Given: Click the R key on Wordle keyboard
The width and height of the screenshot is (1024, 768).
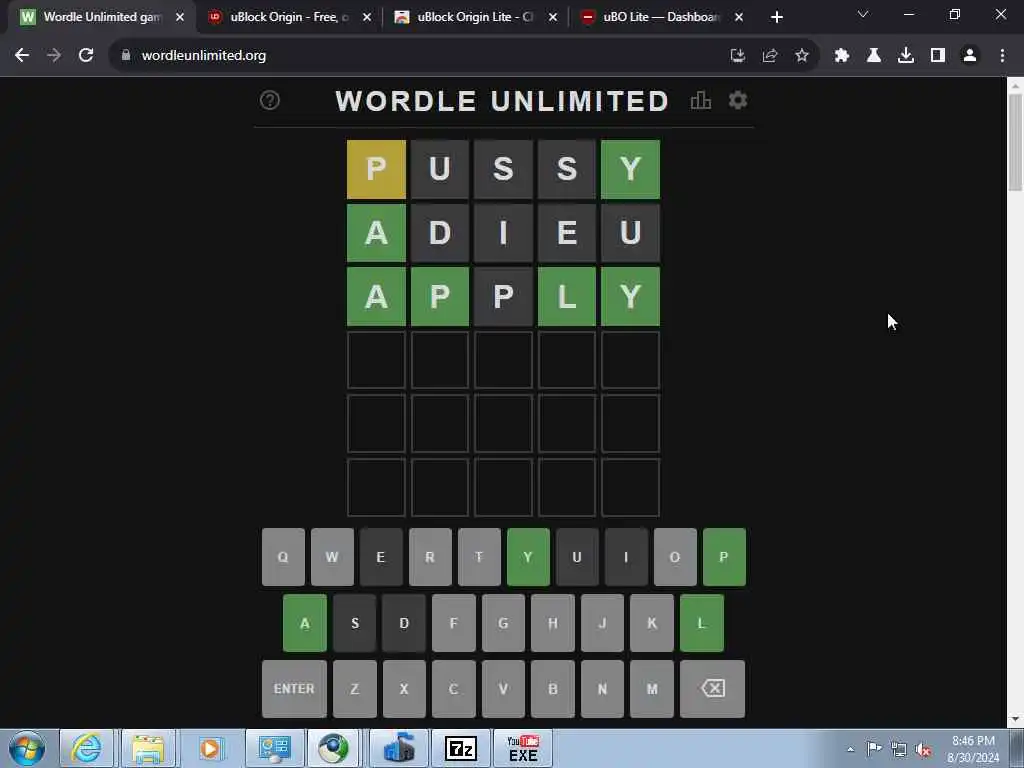Looking at the screenshot, I should 430,557.
